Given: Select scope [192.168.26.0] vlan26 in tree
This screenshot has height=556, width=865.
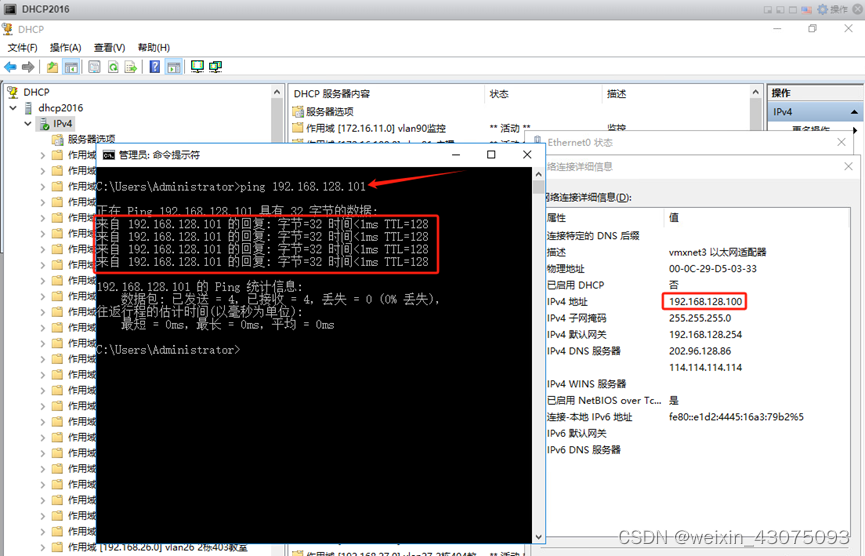Looking at the screenshot, I should click(157, 547).
